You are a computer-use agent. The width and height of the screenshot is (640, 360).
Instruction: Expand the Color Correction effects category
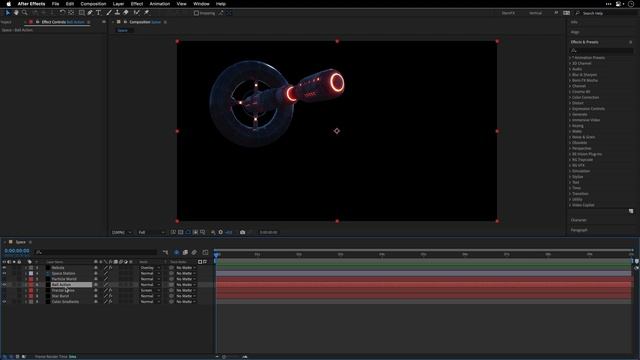click(x=570, y=98)
